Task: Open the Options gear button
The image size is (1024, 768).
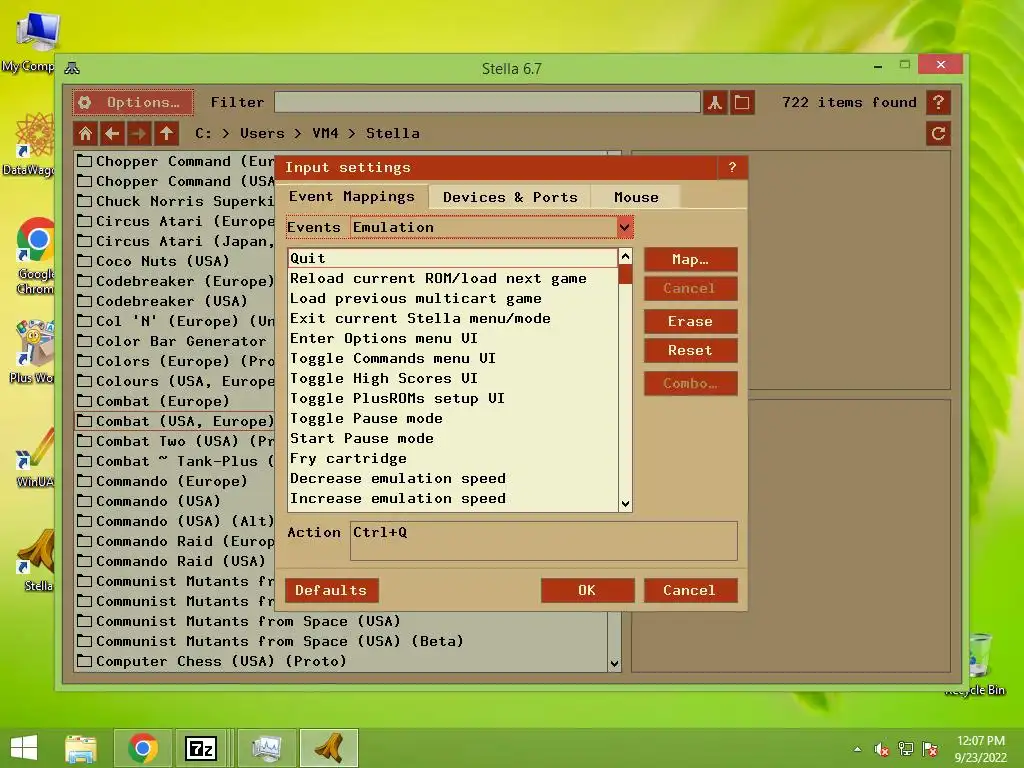Action: (x=133, y=103)
